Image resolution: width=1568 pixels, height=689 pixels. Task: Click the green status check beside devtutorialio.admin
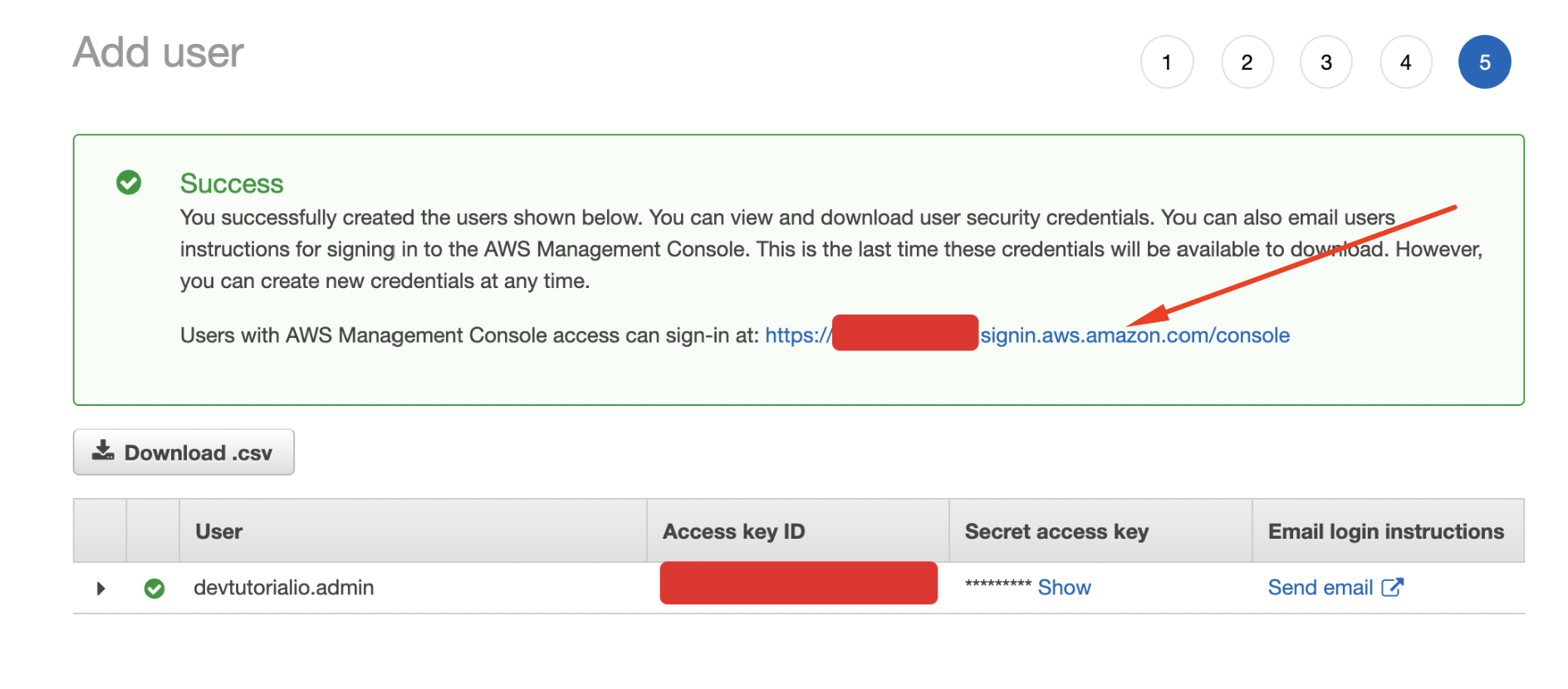click(x=154, y=589)
